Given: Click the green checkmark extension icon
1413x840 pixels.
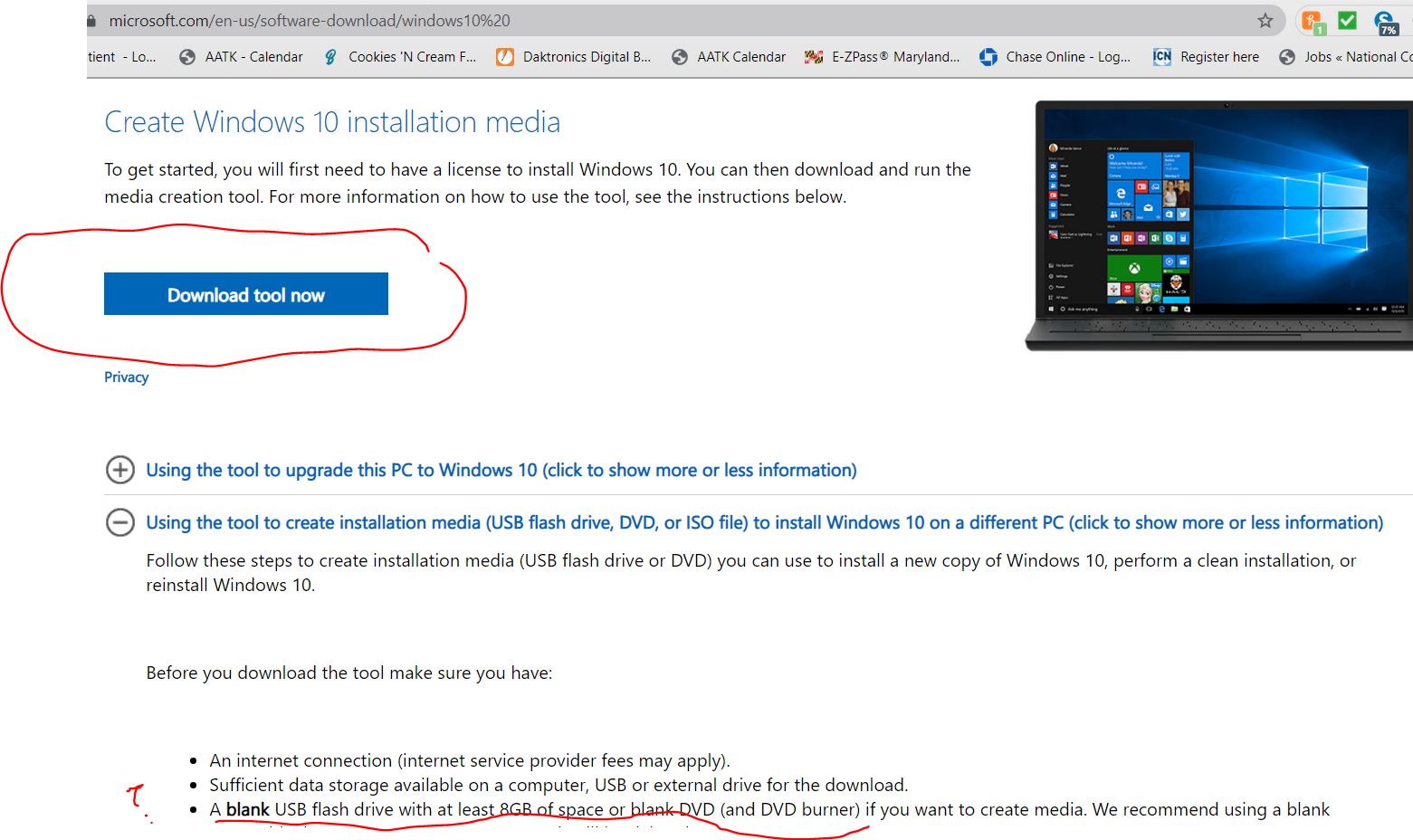Looking at the screenshot, I should [x=1348, y=20].
